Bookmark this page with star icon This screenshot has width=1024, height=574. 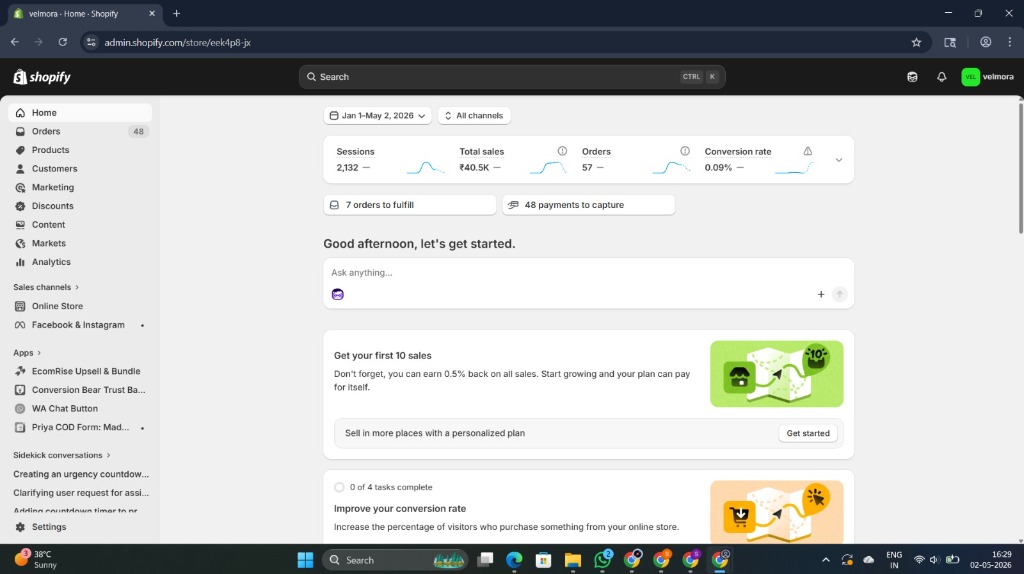pos(916,42)
